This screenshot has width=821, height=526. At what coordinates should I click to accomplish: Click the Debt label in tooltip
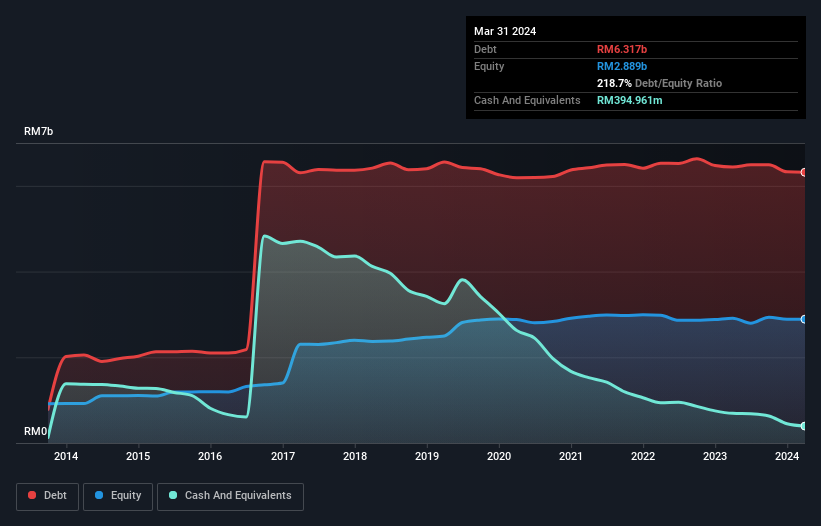pyautogui.click(x=485, y=49)
